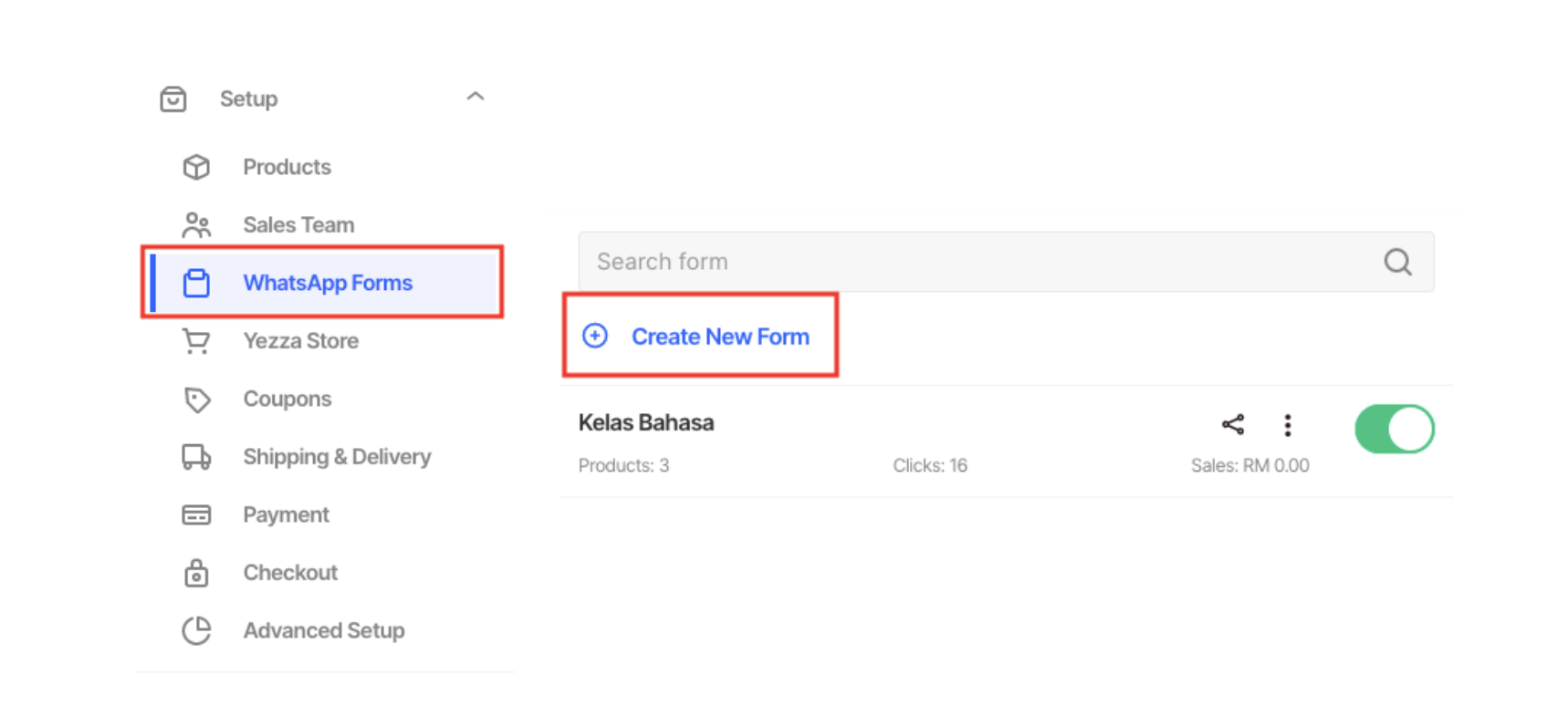The image size is (1568, 716).
Task: Click the Products box icon
Action: [196, 168]
